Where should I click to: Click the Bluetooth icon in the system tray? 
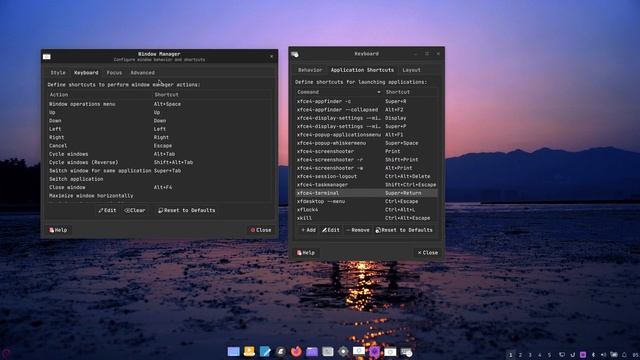pos(593,355)
